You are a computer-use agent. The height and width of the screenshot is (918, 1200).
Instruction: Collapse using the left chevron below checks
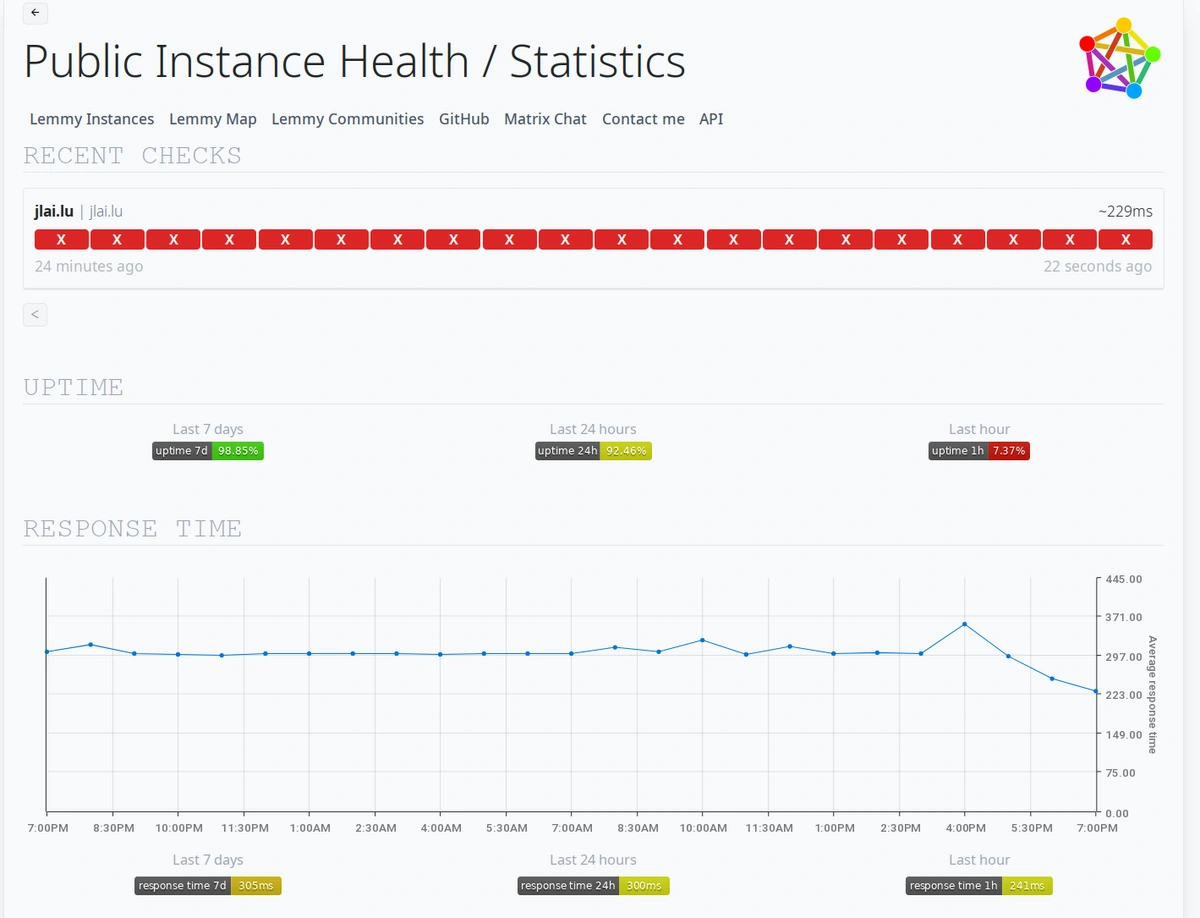click(35, 315)
